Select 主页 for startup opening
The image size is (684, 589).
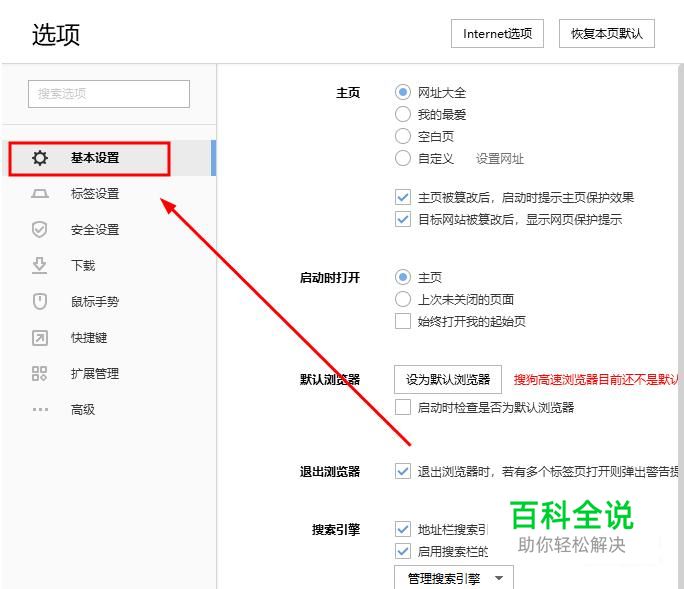coord(403,277)
